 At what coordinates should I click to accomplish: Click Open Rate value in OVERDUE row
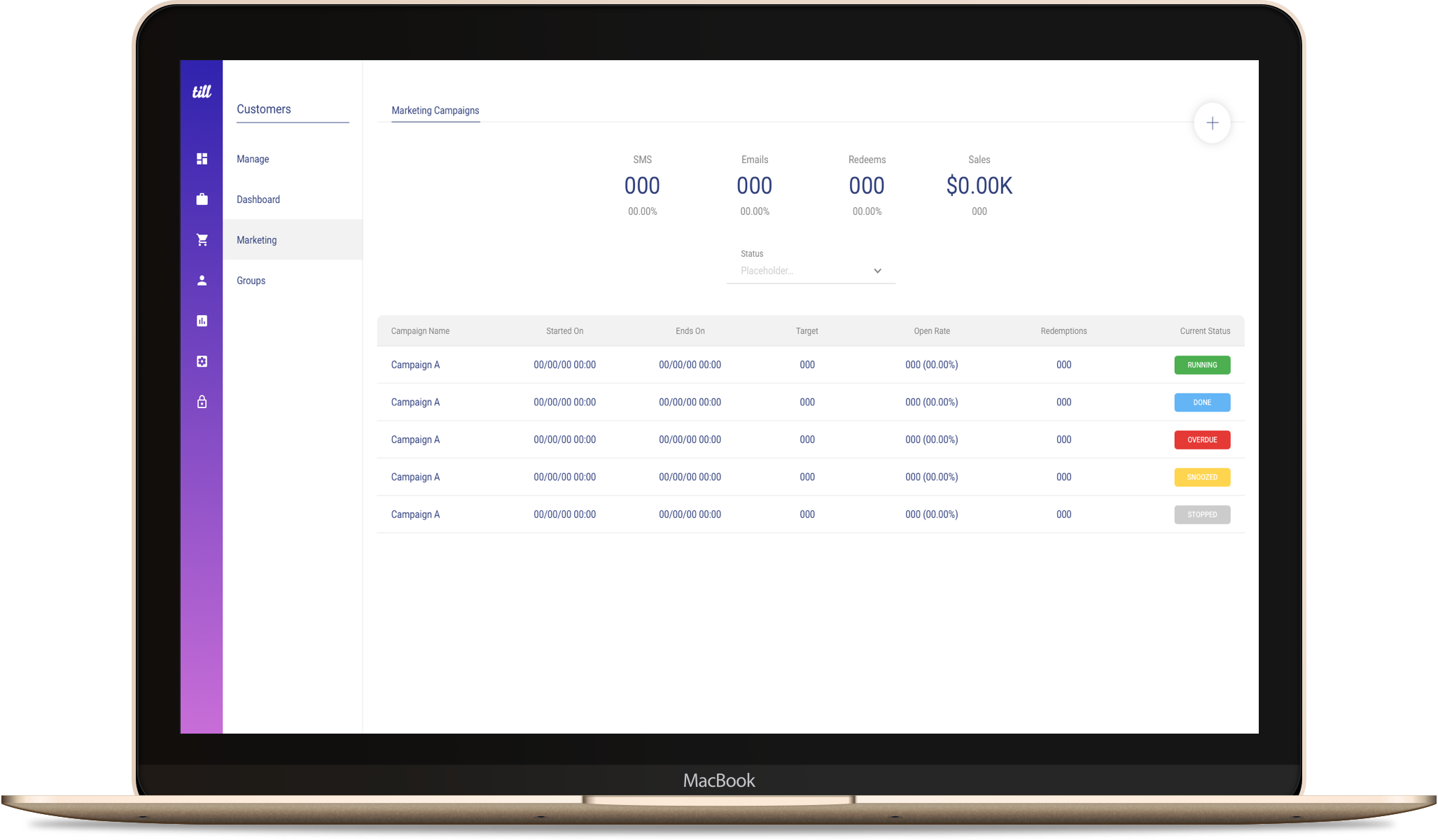932,440
